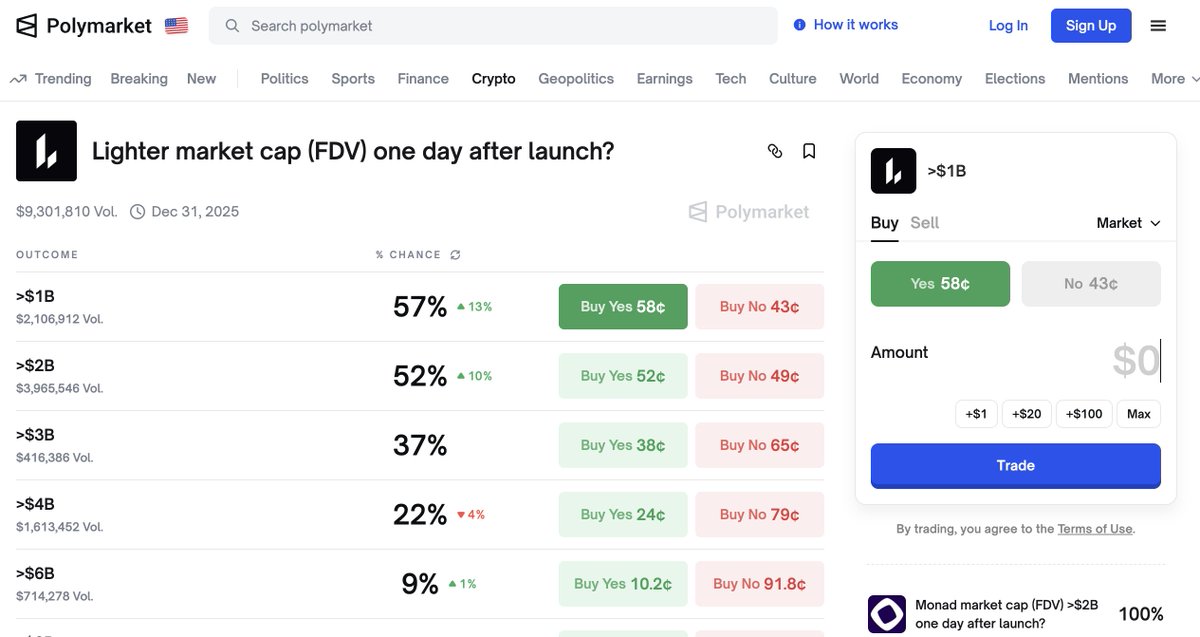Add +$100 to the amount
Viewport: 1200px width, 637px height.
[x=1084, y=414]
